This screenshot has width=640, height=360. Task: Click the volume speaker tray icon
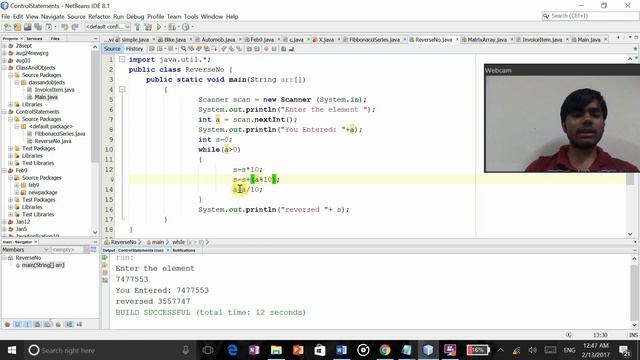[x=532, y=350]
